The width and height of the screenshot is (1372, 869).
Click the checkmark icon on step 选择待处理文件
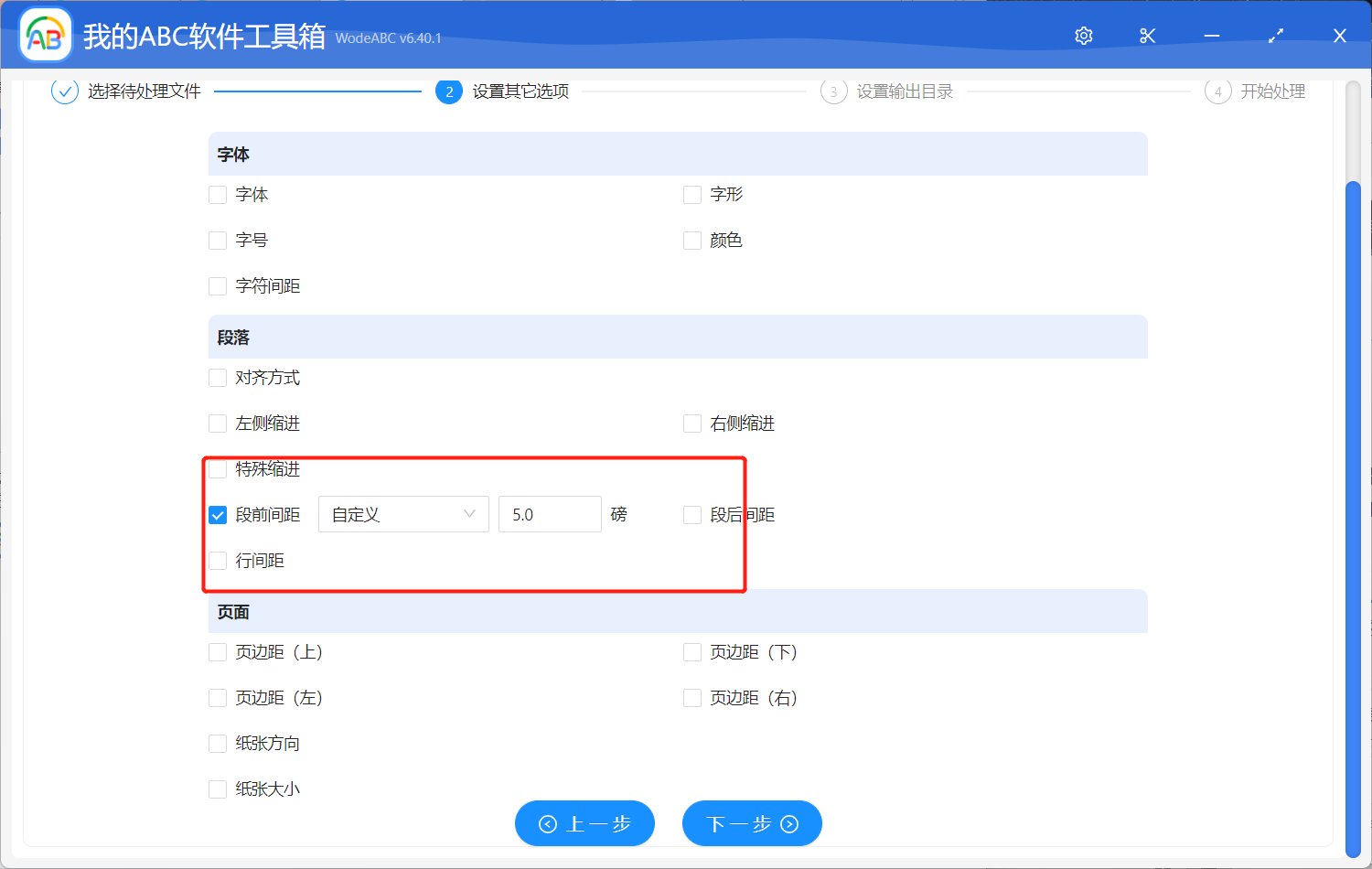click(64, 91)
